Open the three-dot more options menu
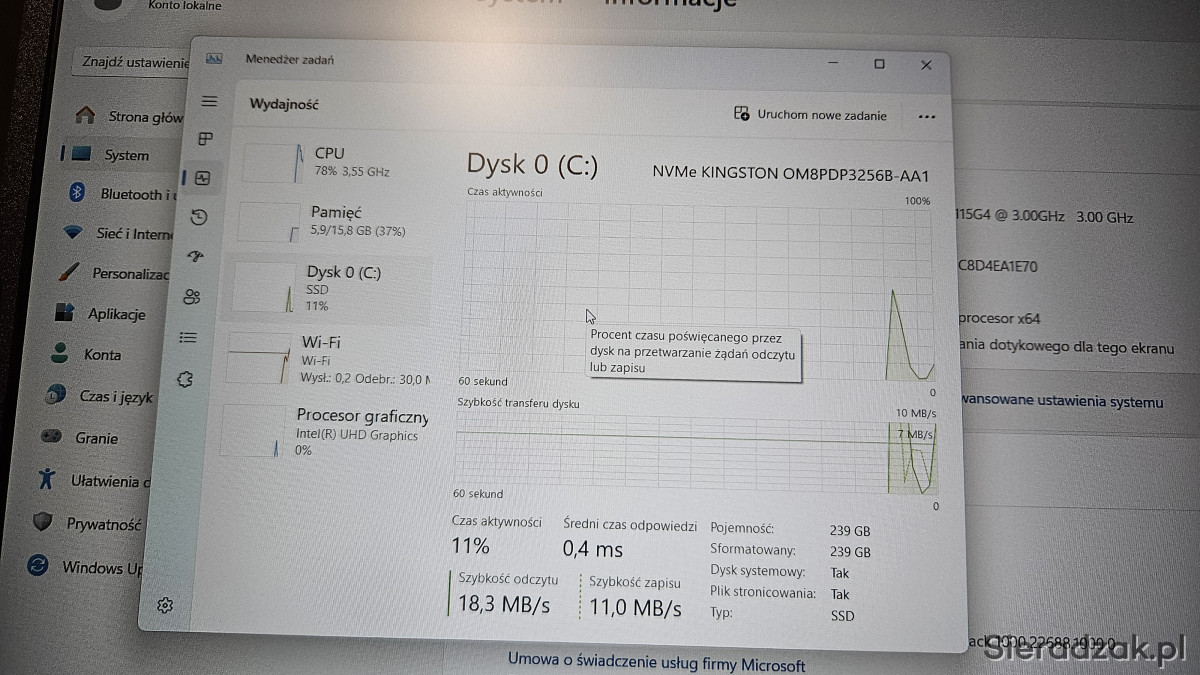 (x=927, y=116)
